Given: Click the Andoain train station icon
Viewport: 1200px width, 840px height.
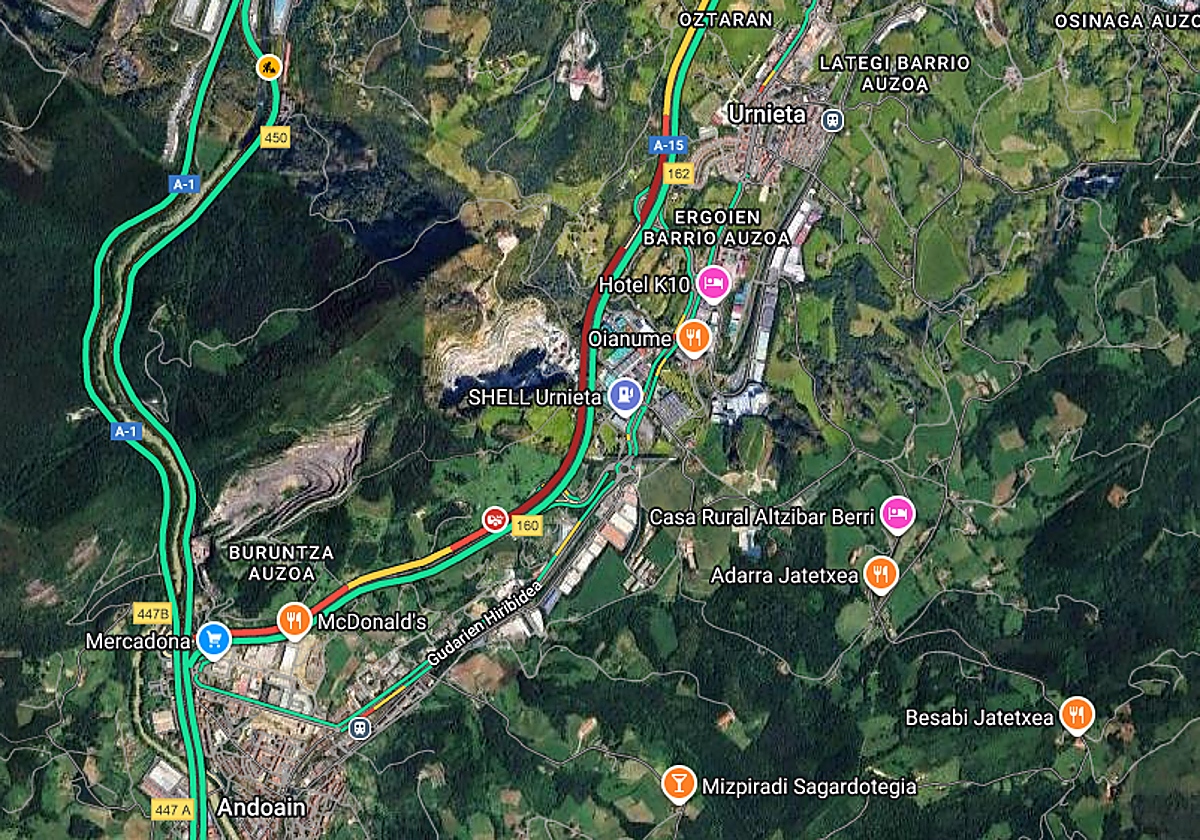Looking at the screenshot, I should click(359, 728).
